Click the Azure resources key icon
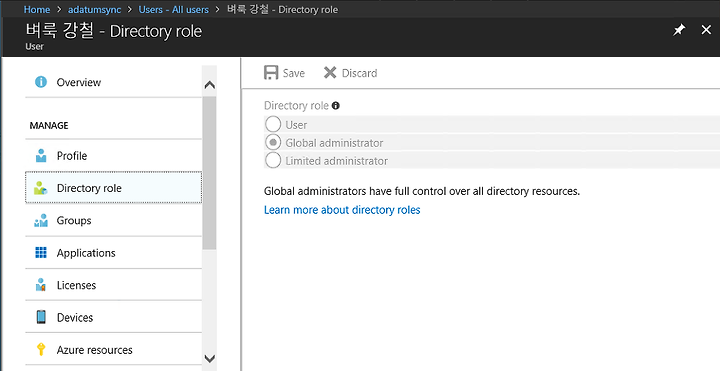This screenshot has height=371, width=720. tap(41, 349)
